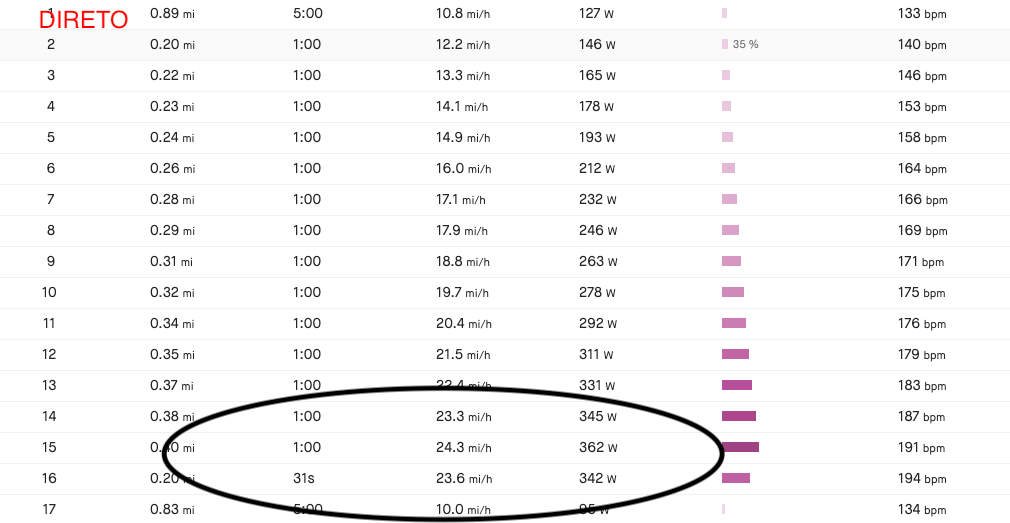Click the 35 % power bar in lap 2
This screenshot has height=523, width=1010.
tap(725, 44)
